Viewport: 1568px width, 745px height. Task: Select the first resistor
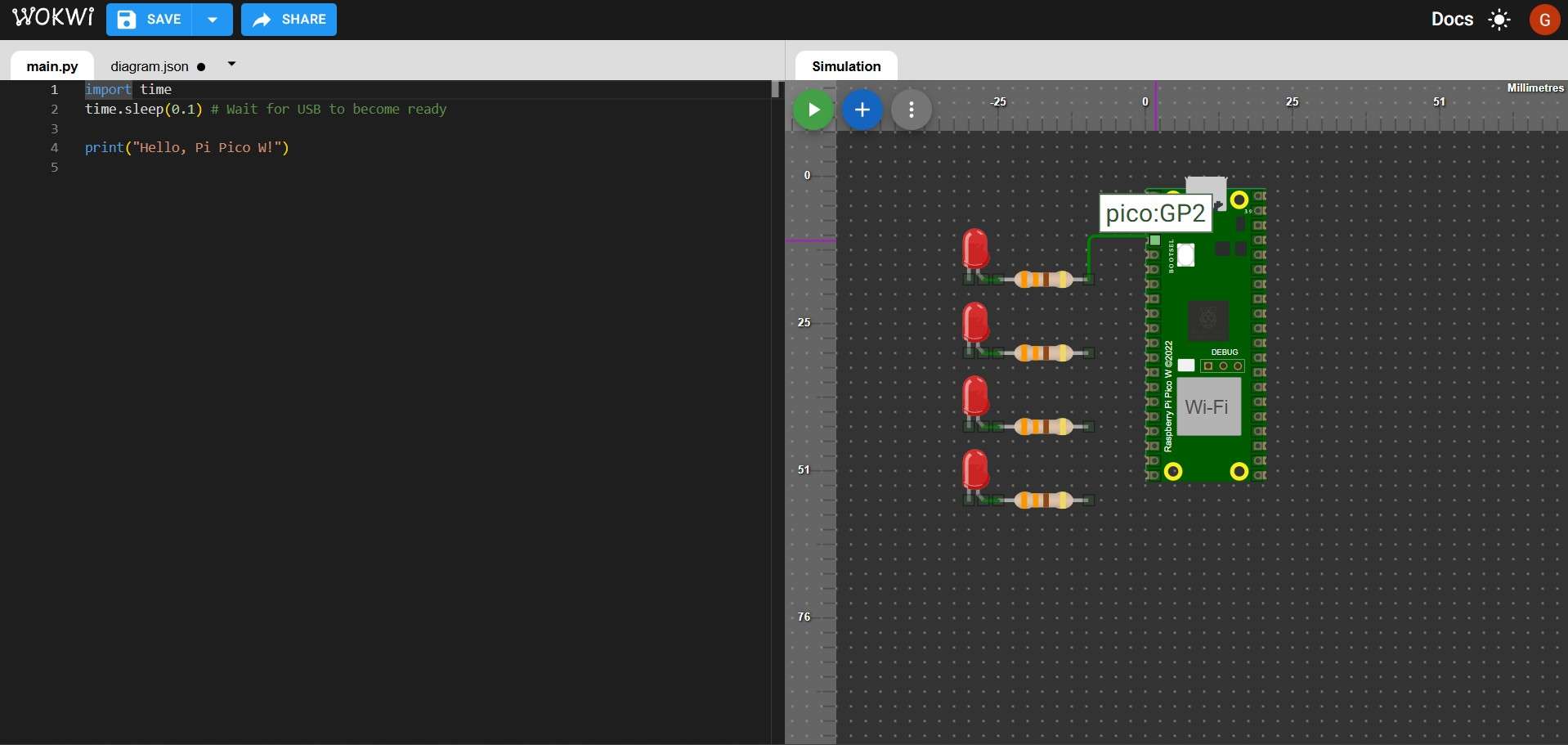click(x=1043, y=280)
